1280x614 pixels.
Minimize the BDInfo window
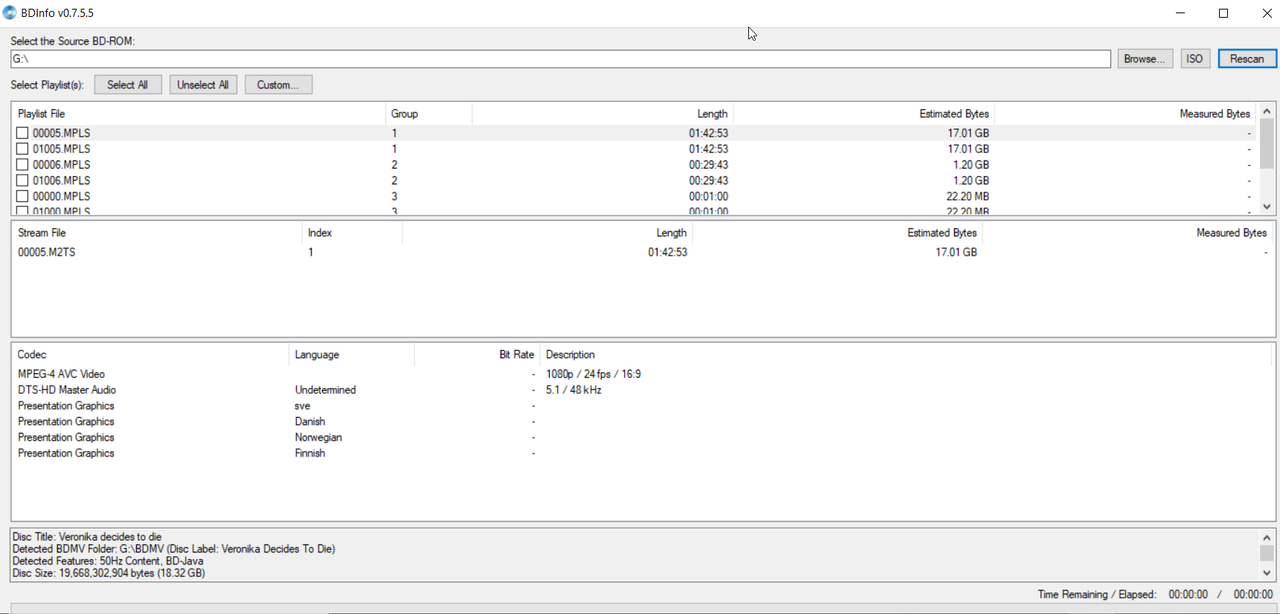click(1180, 13)
